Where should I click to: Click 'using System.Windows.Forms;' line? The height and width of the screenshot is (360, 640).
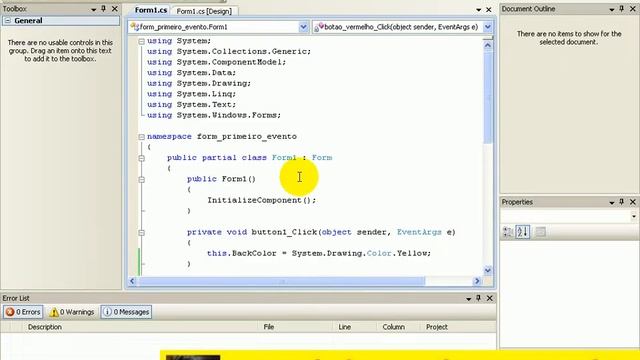[x=214, y=115]
